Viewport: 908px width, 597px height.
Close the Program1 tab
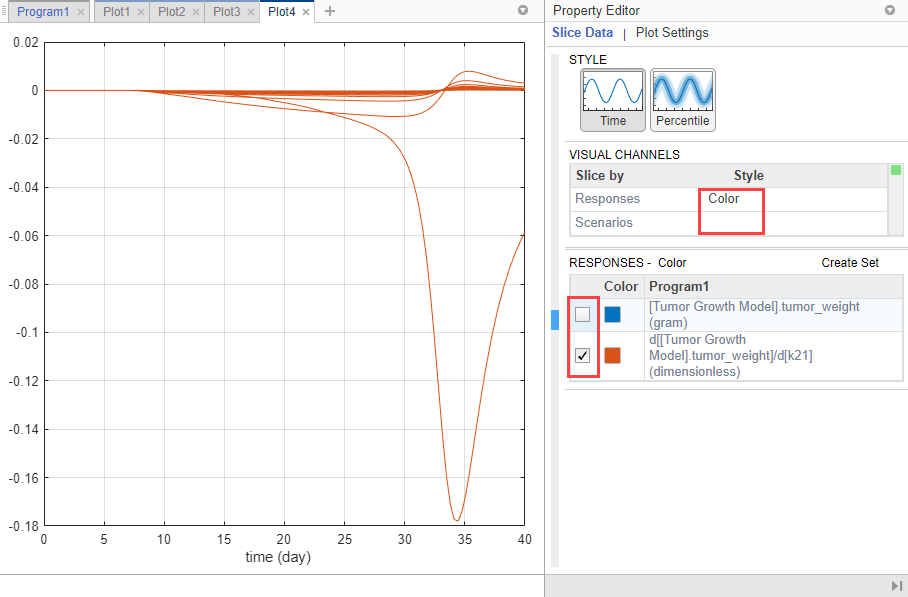(81, 12)
